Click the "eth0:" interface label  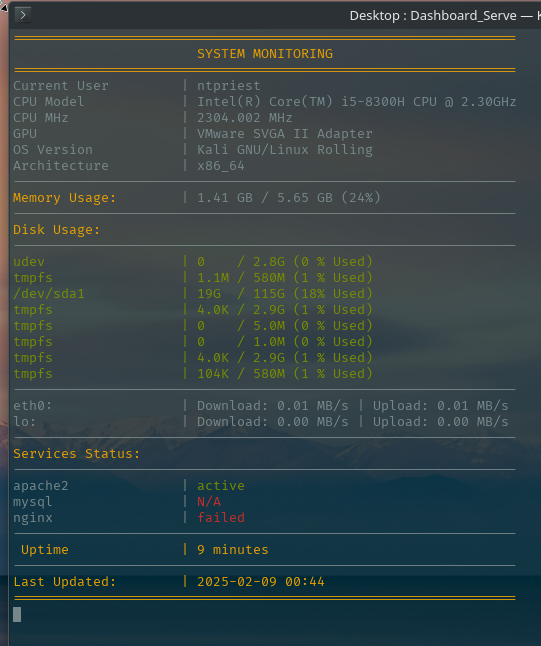pyautogui.click(x=33, y=406)
